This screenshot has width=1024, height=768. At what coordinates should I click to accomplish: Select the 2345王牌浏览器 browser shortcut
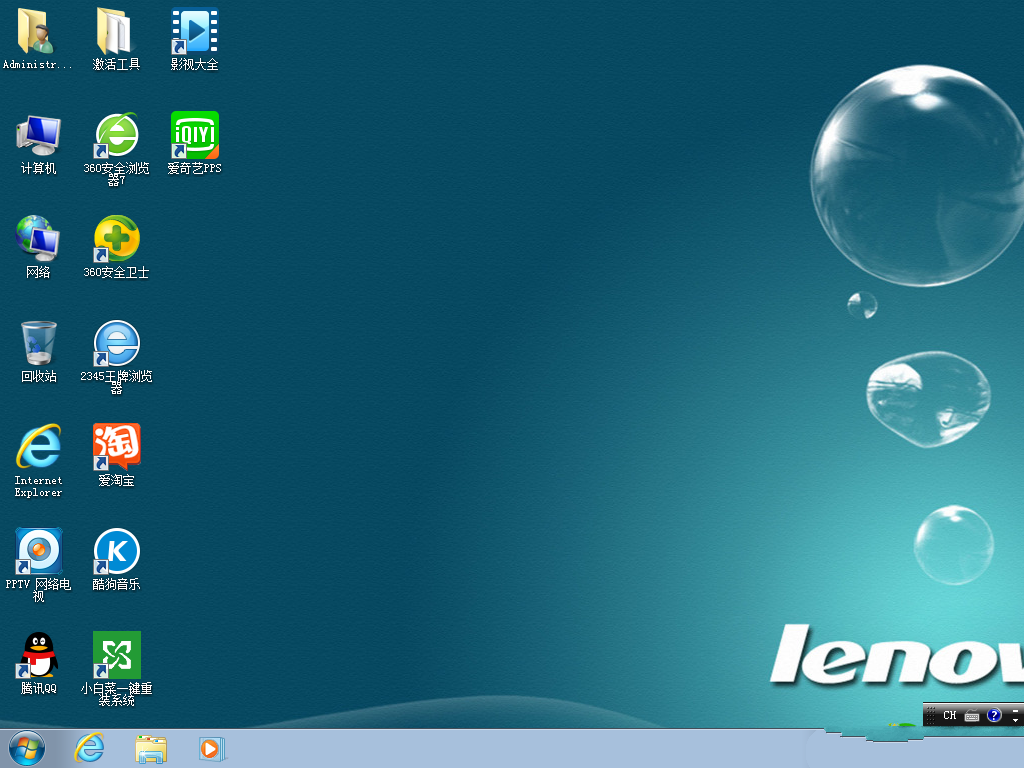(x=116, y=345)
